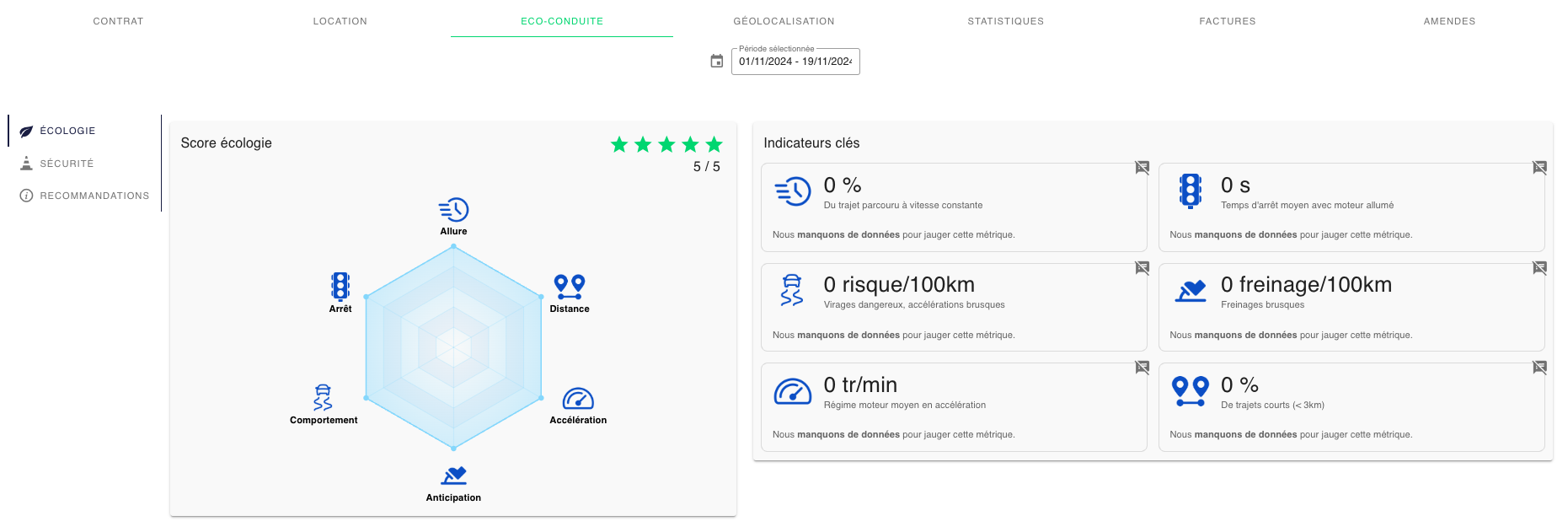Click "De trajets courts (< 3km)" text
1568x532 pixels.
[x=1272, y=405]
